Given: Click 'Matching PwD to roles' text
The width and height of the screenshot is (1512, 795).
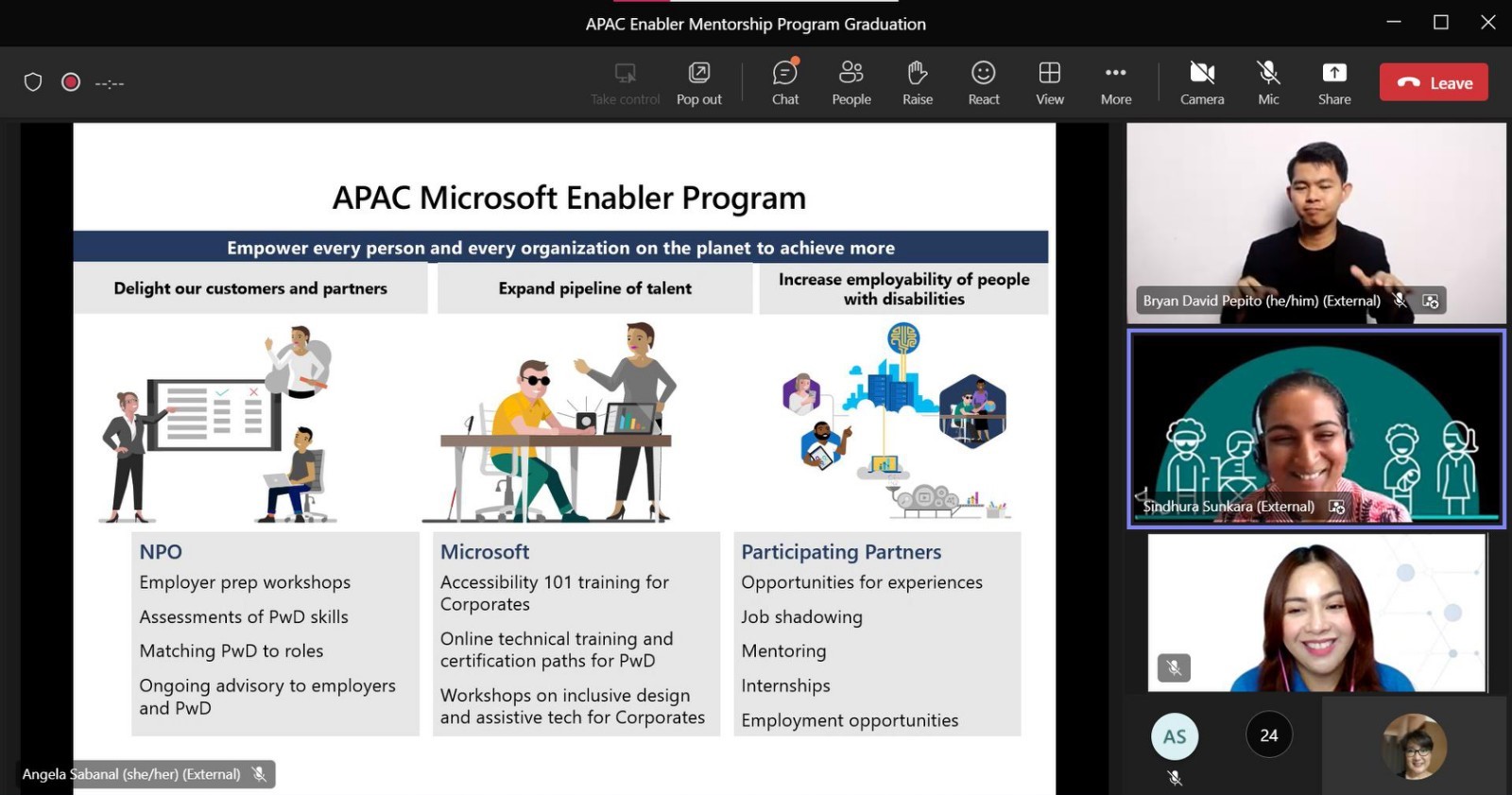Looking at the screenshot, I should pos(232,650).
